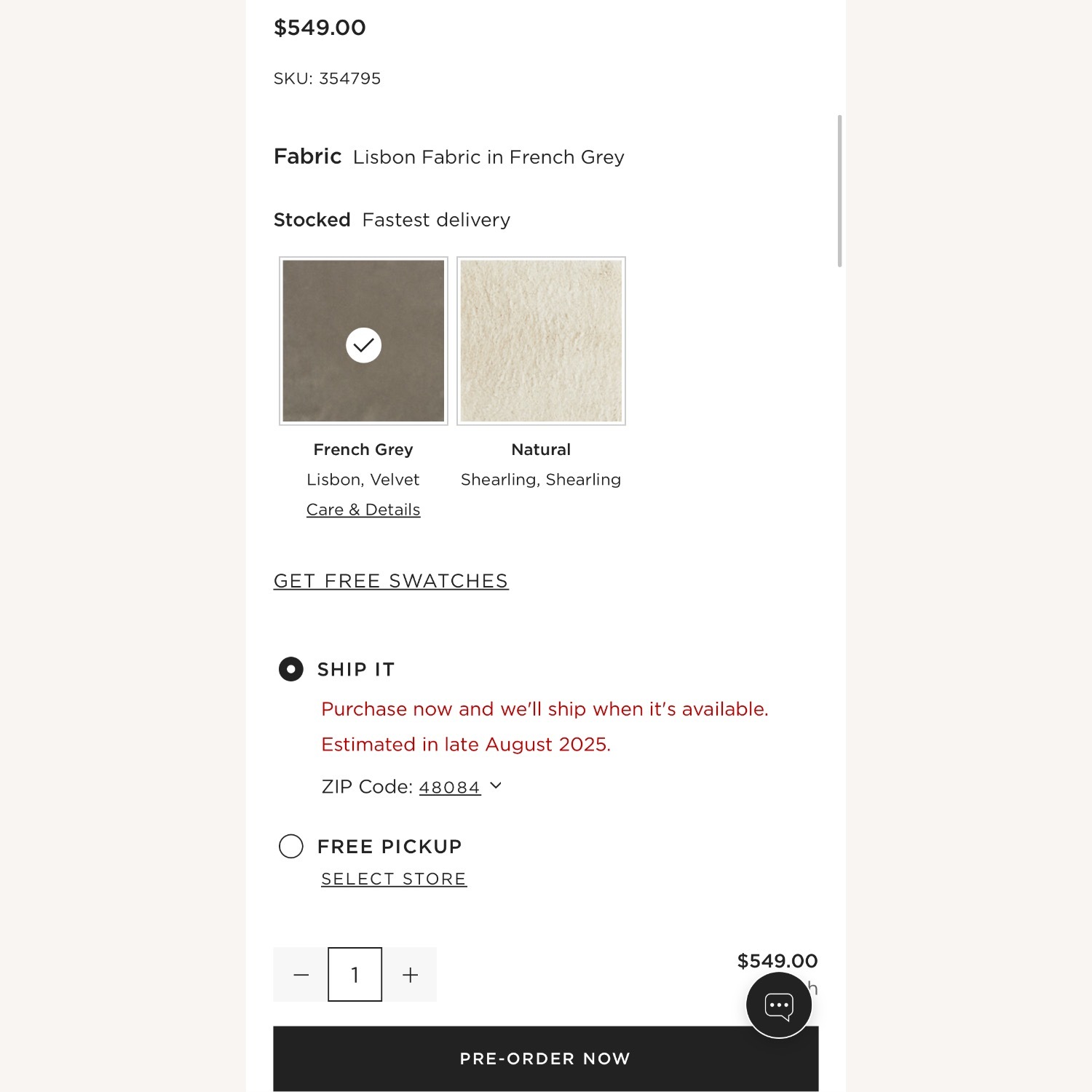Select the SHIP IT radio option
Screen dimensions: 1092x1092
291,669
